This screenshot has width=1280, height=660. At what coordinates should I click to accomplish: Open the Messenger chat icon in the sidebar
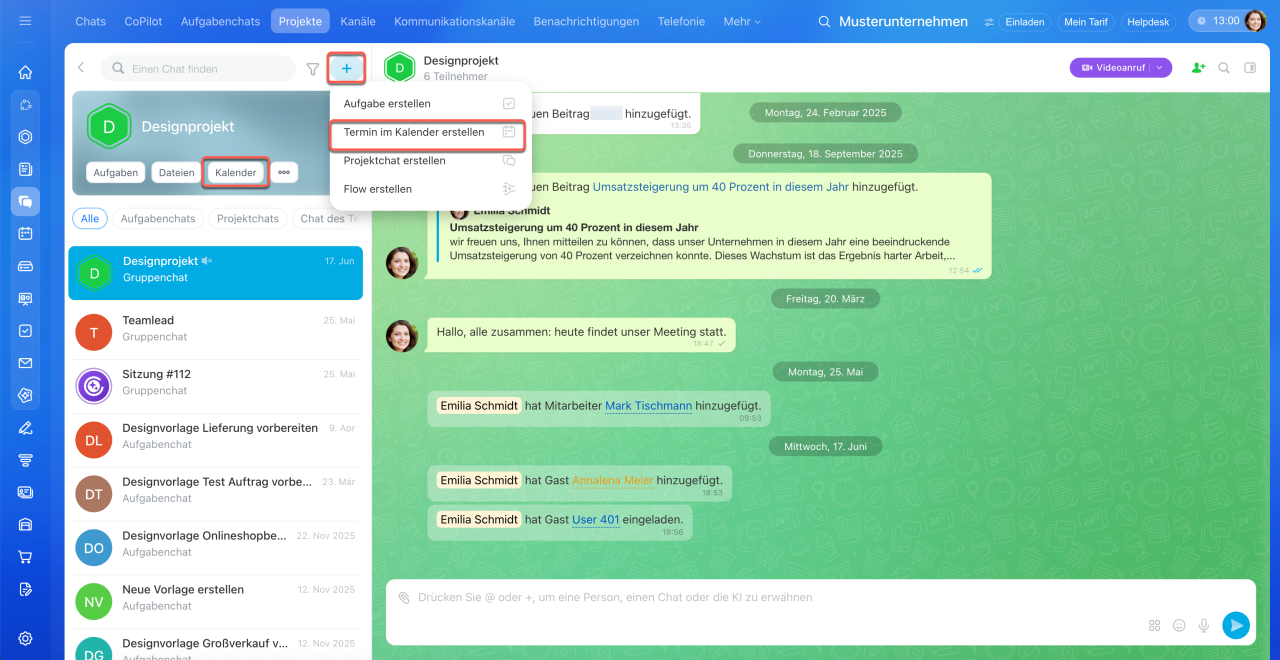point(25,201)
